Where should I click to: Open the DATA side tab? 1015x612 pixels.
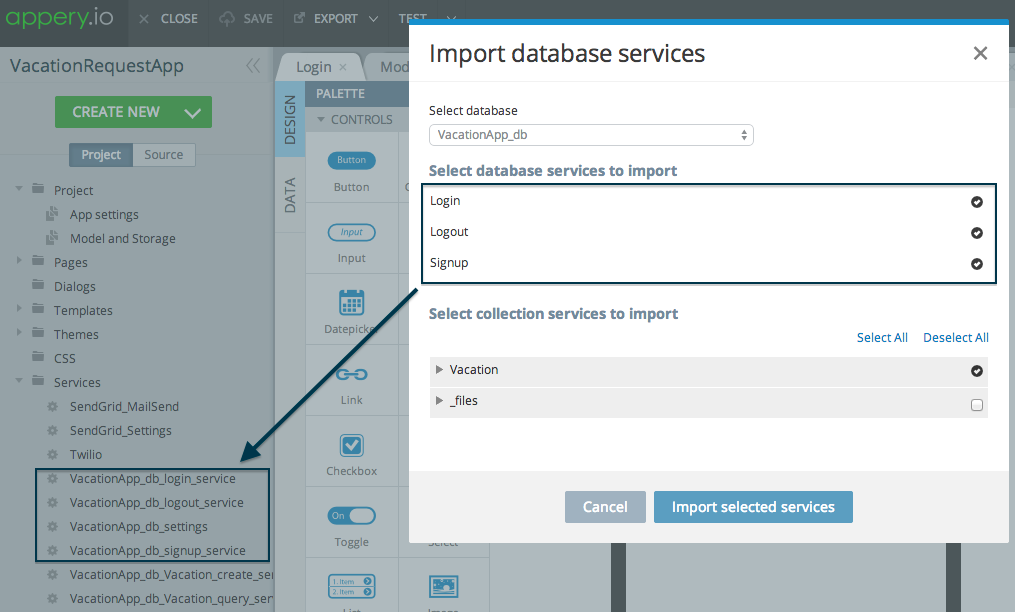[x=290, y=195]
